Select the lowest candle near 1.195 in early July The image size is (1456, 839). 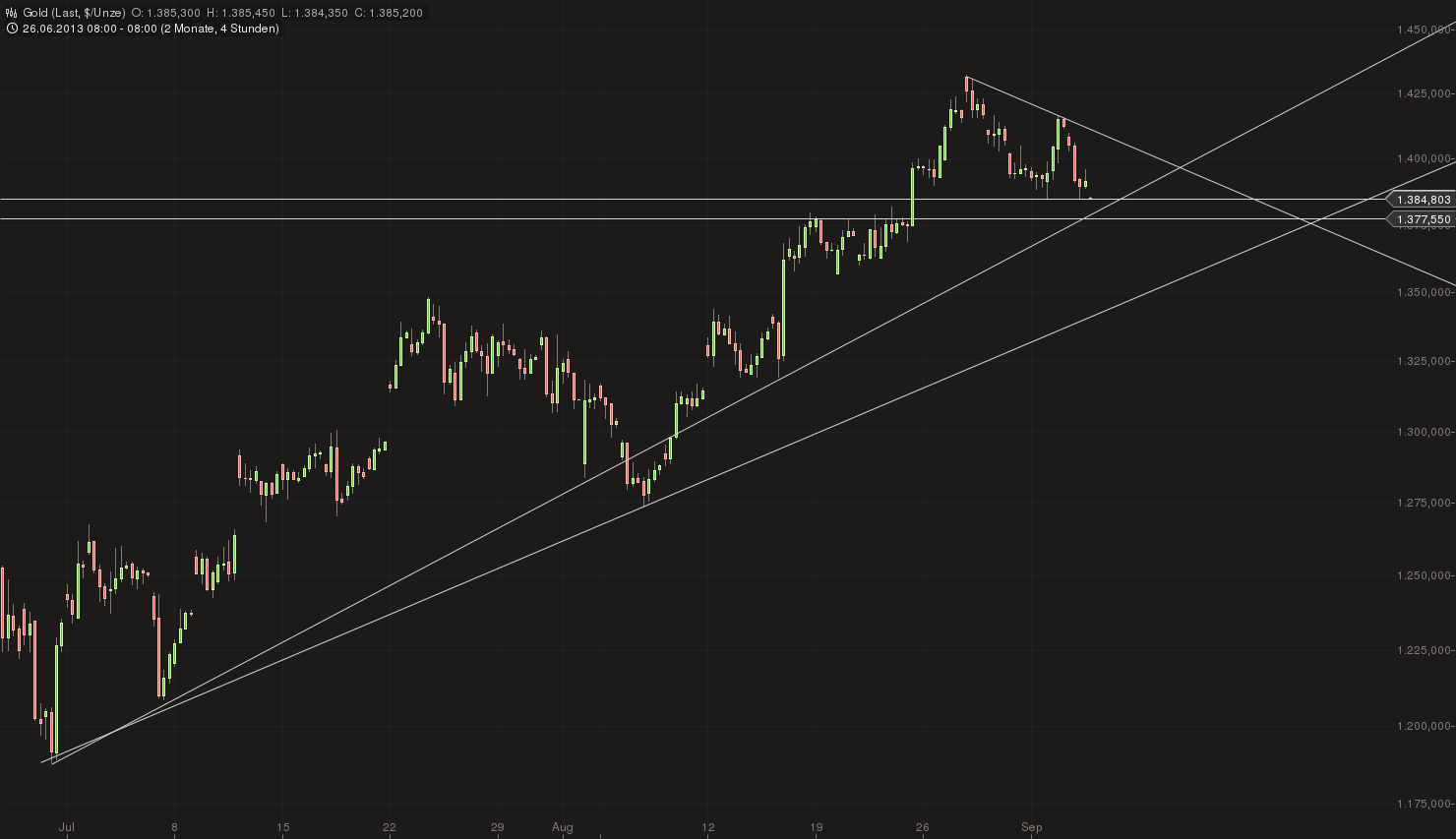pyautogui.click(x=51, y=733)
